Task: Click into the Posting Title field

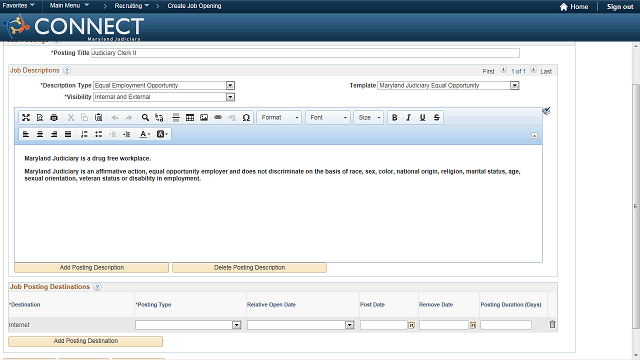Action: 305,53
